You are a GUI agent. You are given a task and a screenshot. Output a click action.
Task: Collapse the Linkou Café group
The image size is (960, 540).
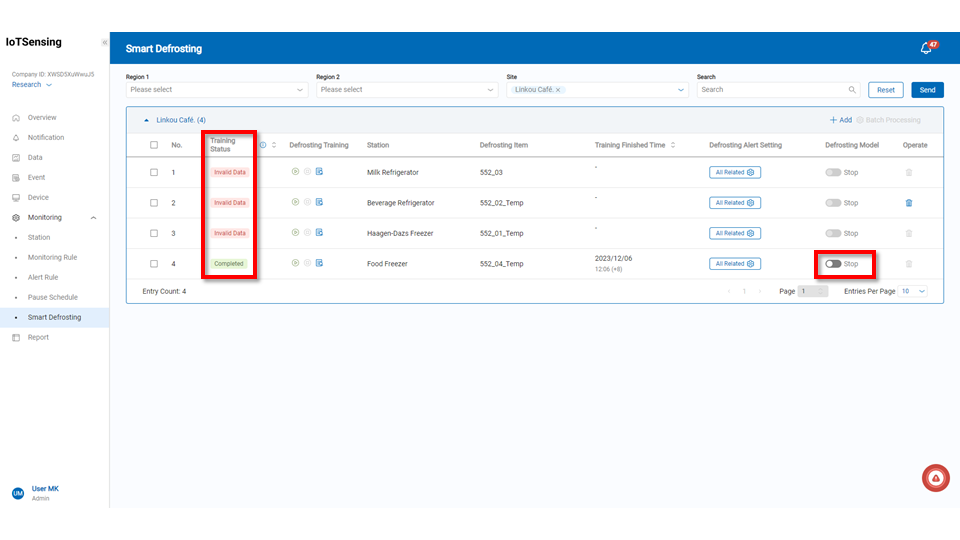(147, 120)
